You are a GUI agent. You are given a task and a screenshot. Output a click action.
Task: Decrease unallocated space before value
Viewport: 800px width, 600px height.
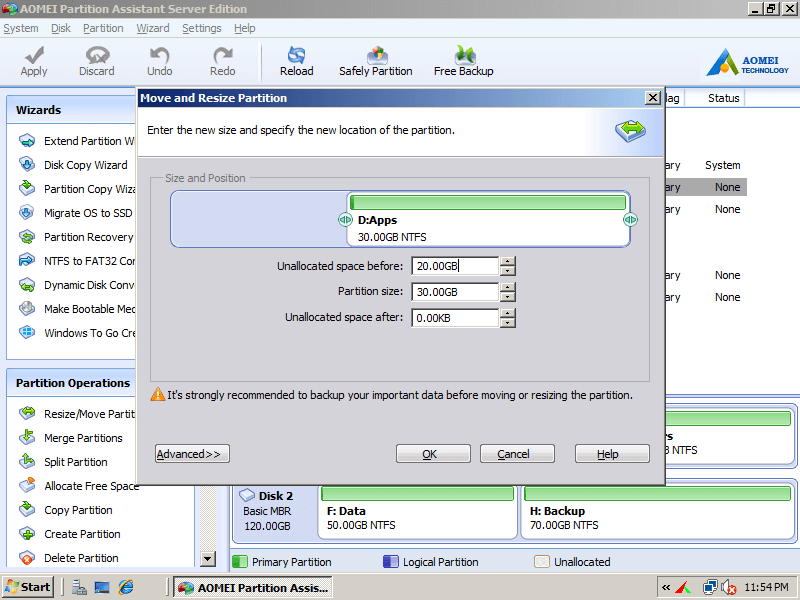pos(508,270)
